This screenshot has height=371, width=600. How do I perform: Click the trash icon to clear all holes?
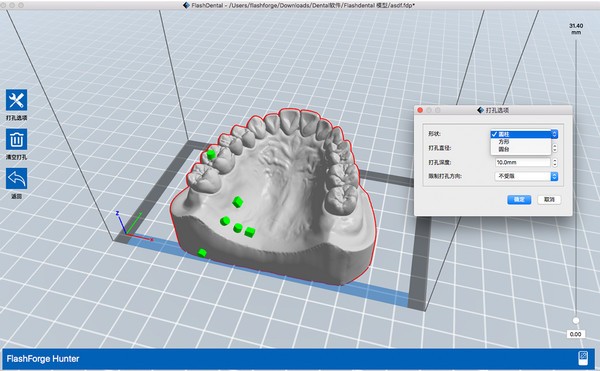point(16,139)
